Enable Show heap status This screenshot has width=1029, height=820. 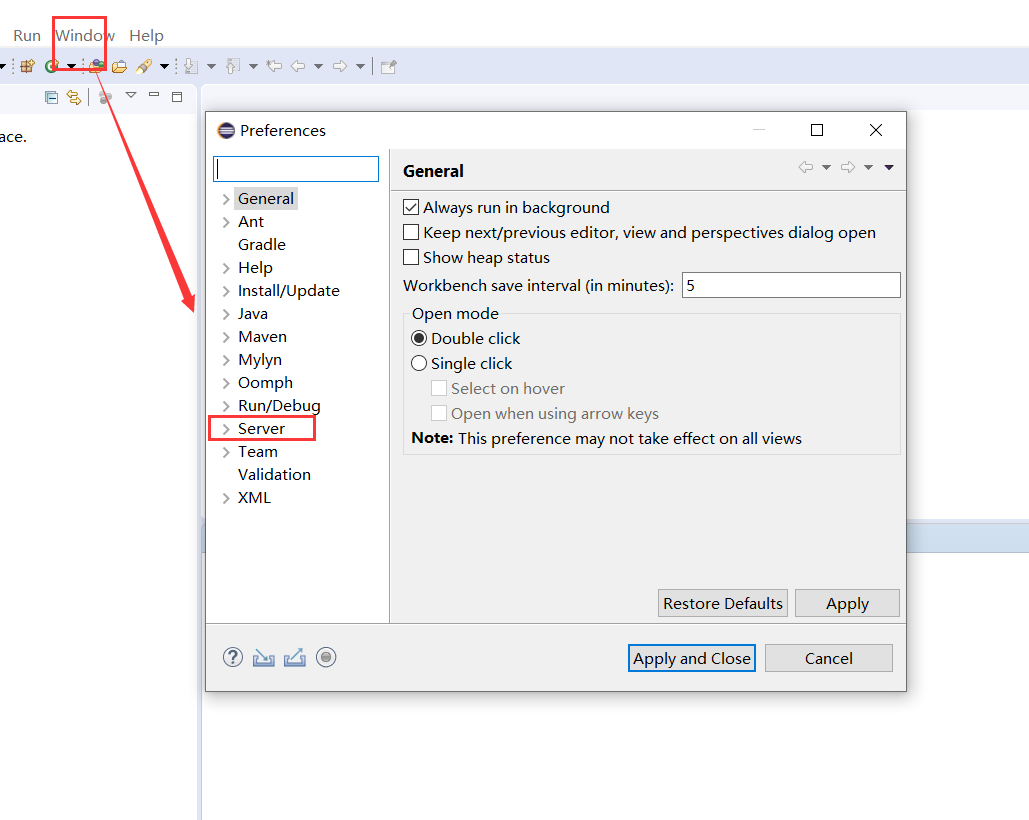[411, 257]
